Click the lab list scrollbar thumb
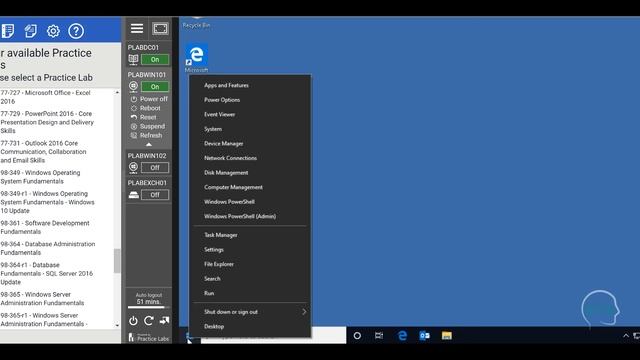Image resolution: width=640 pixels, height=360 pixels. coord(117,260)
